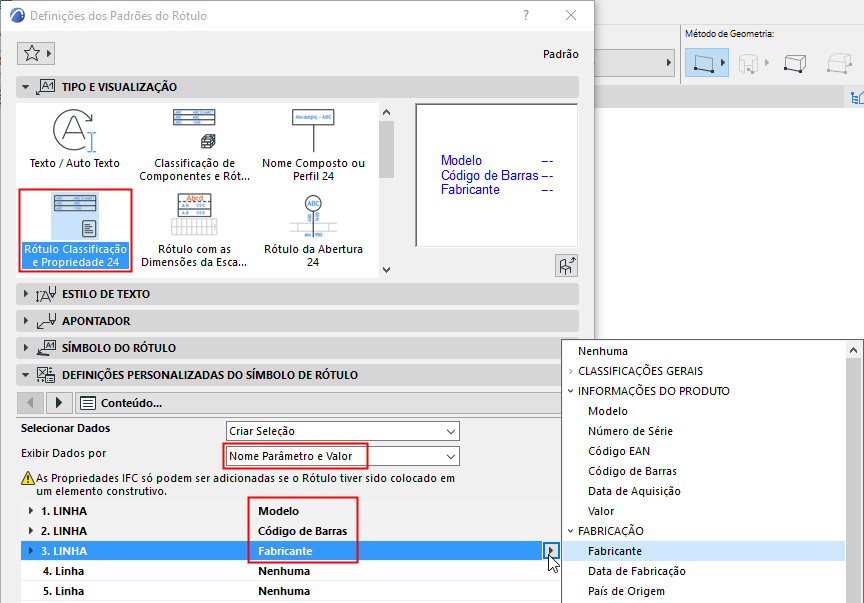
Task: Choose Nenhuma in the property menu
Action: pos(603,351)
